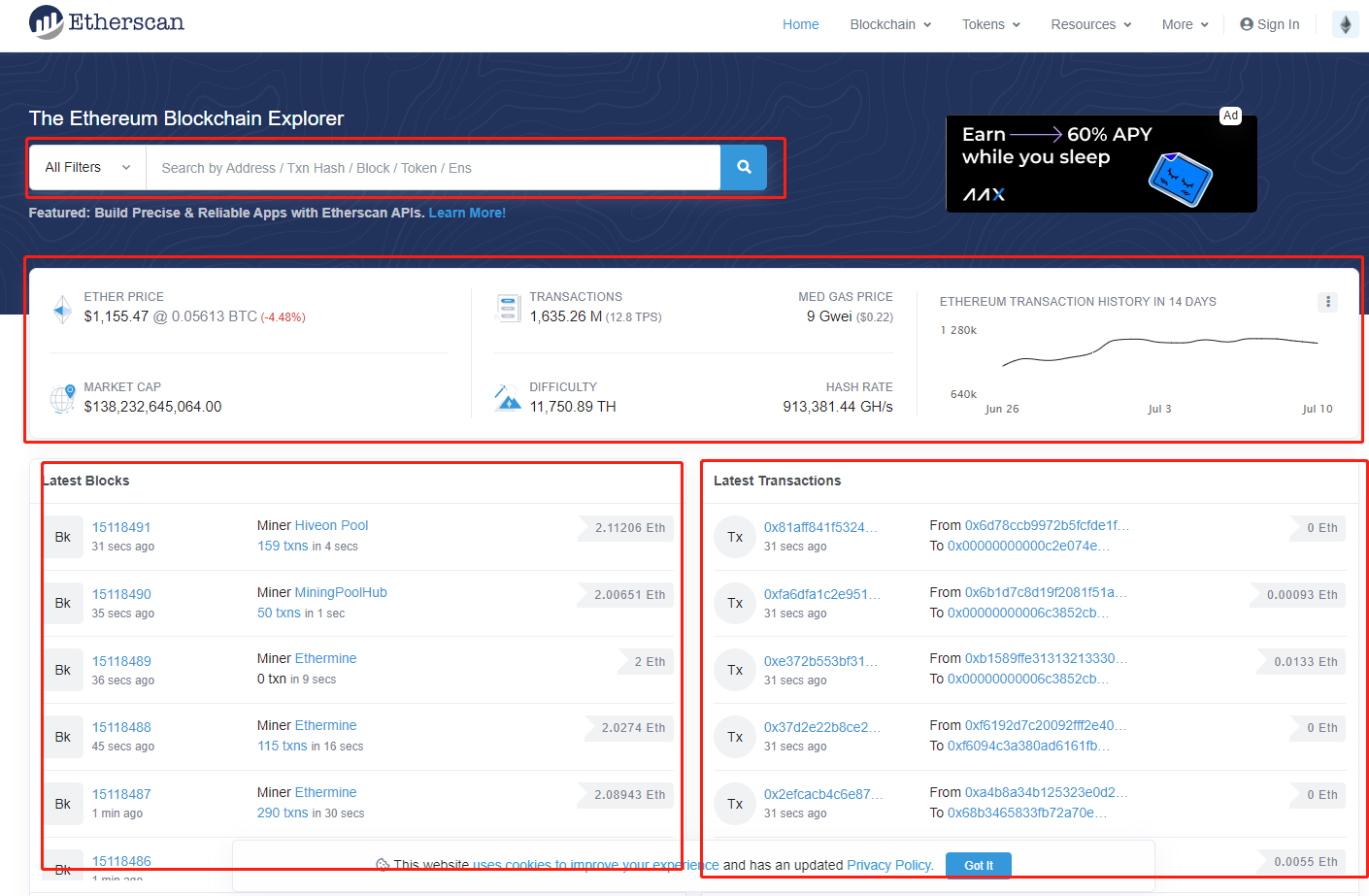Open block 15118491
The width and height of the screenshot is (1369, 896).
[x=121, y=527]
